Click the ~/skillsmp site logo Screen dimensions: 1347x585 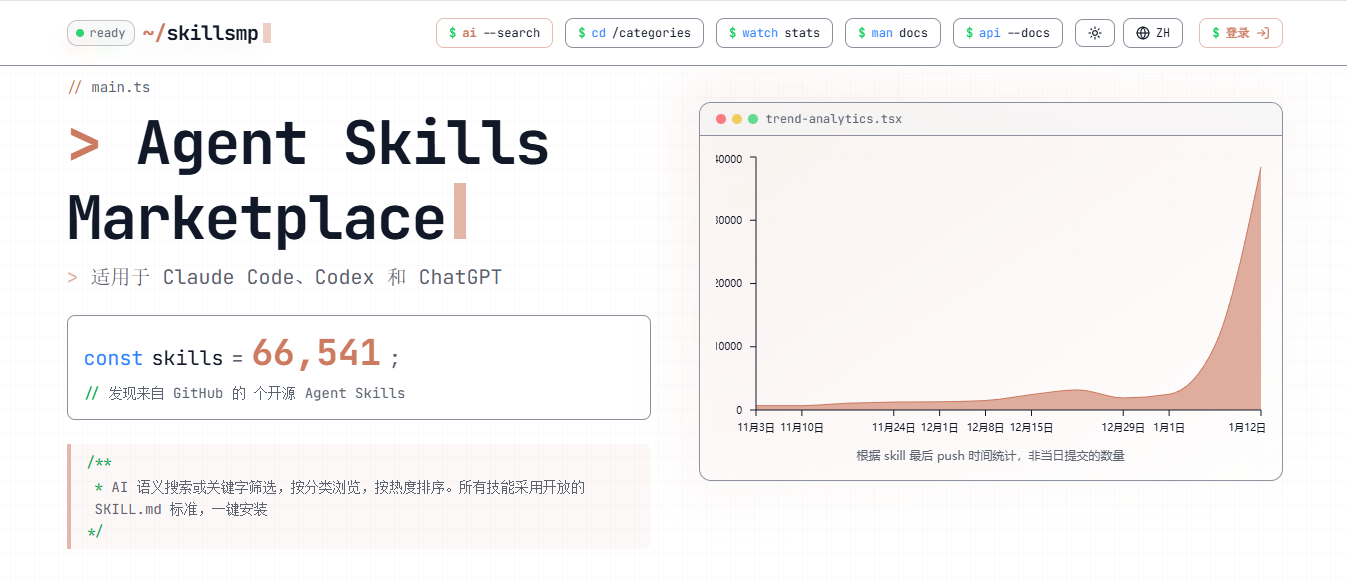(201, 33)
